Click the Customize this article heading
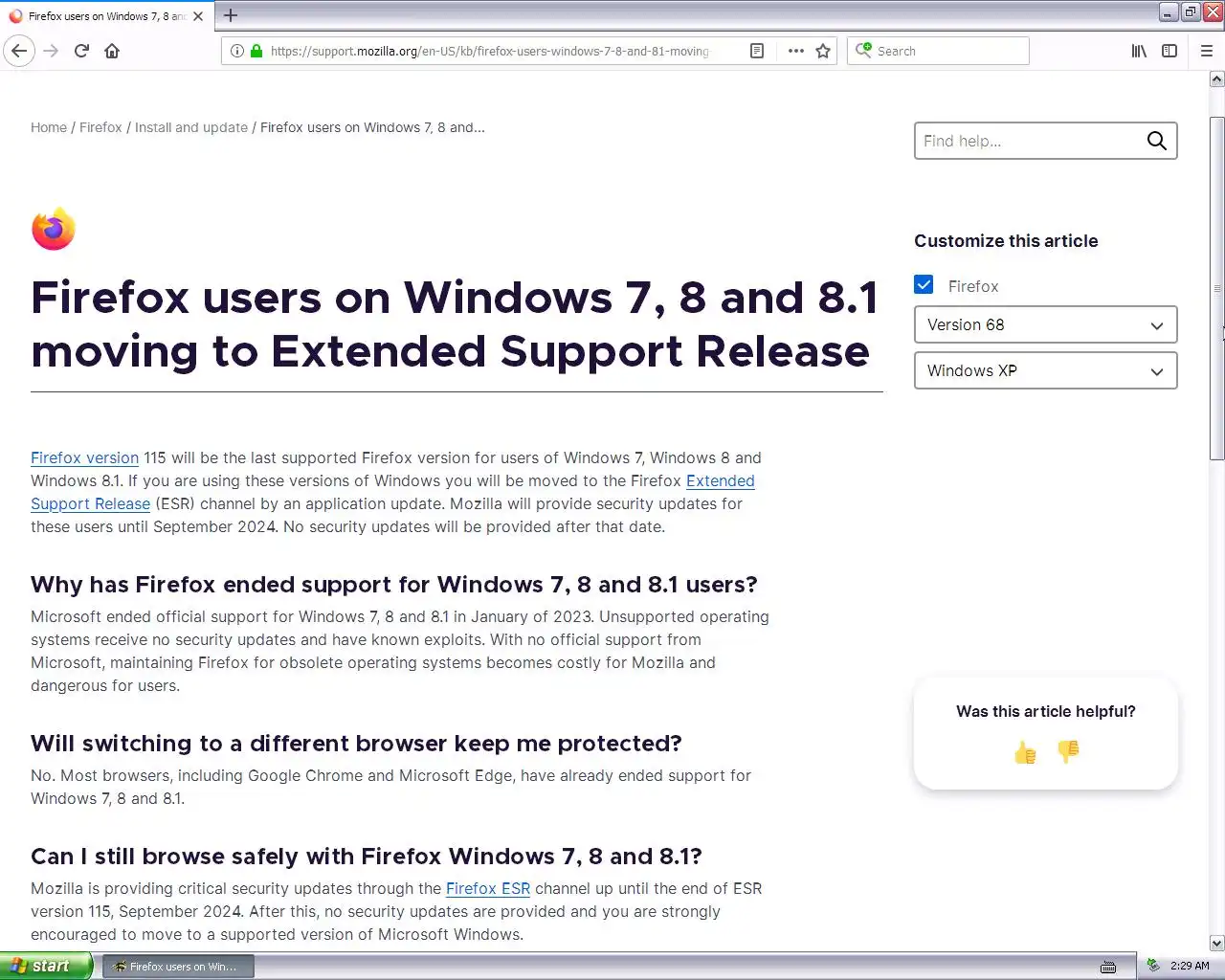 (x=1006, y=241)
